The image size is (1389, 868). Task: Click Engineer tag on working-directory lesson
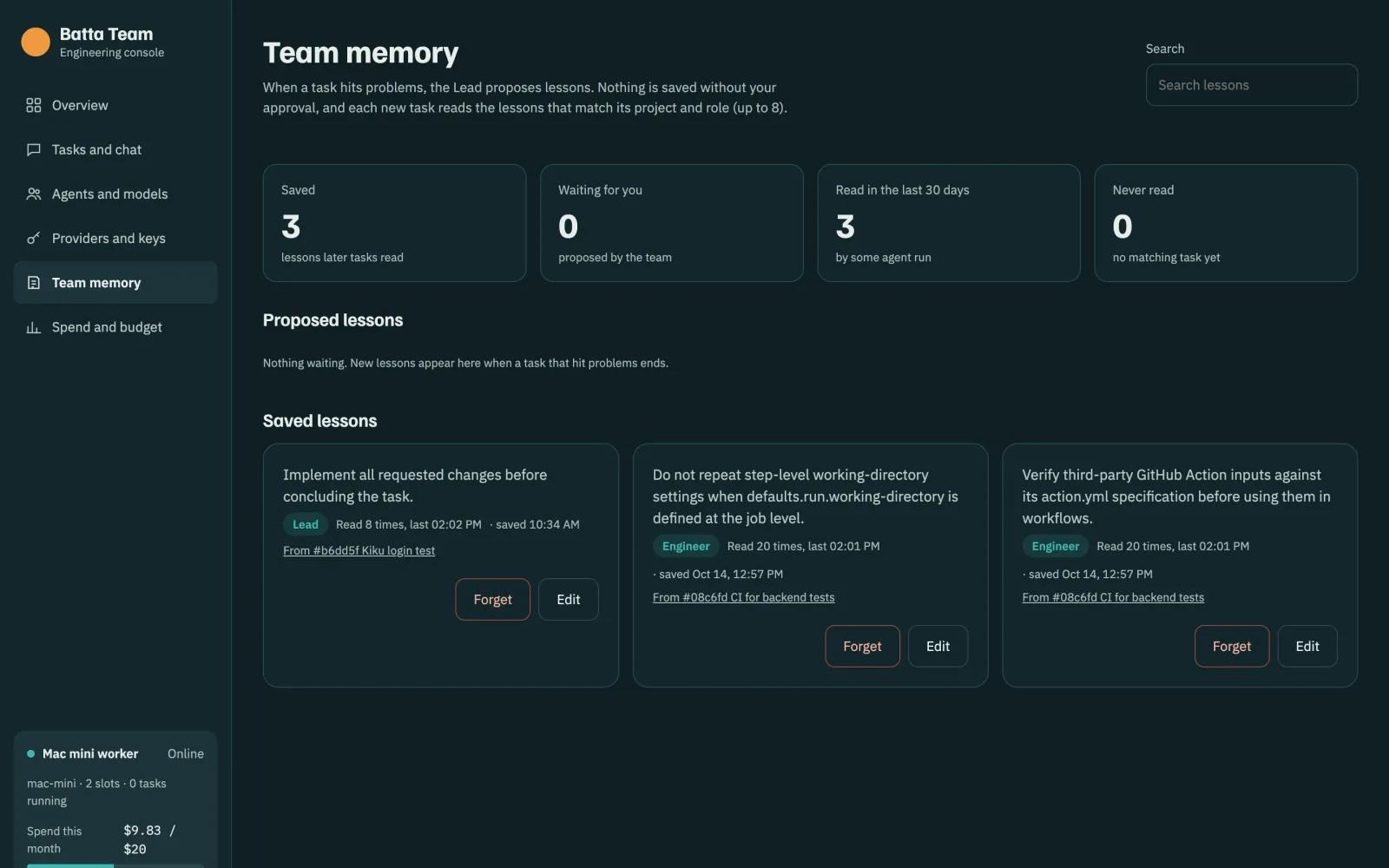pos(685,546)
